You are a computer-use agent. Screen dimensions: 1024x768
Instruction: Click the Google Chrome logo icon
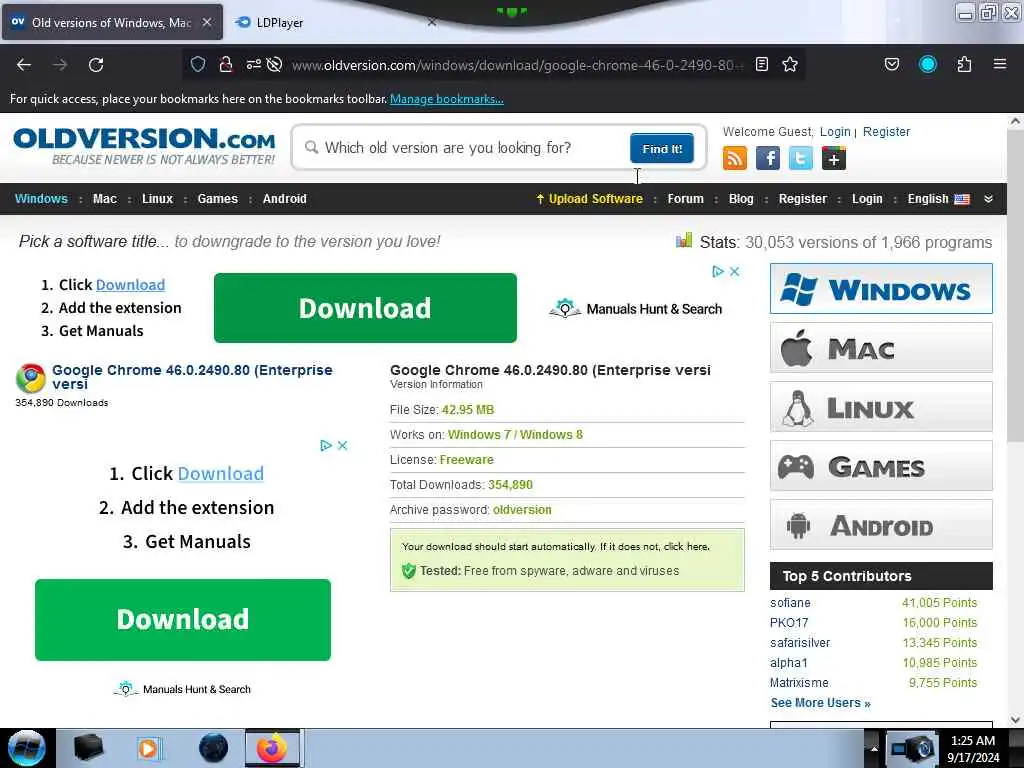(x=31, y=378)
